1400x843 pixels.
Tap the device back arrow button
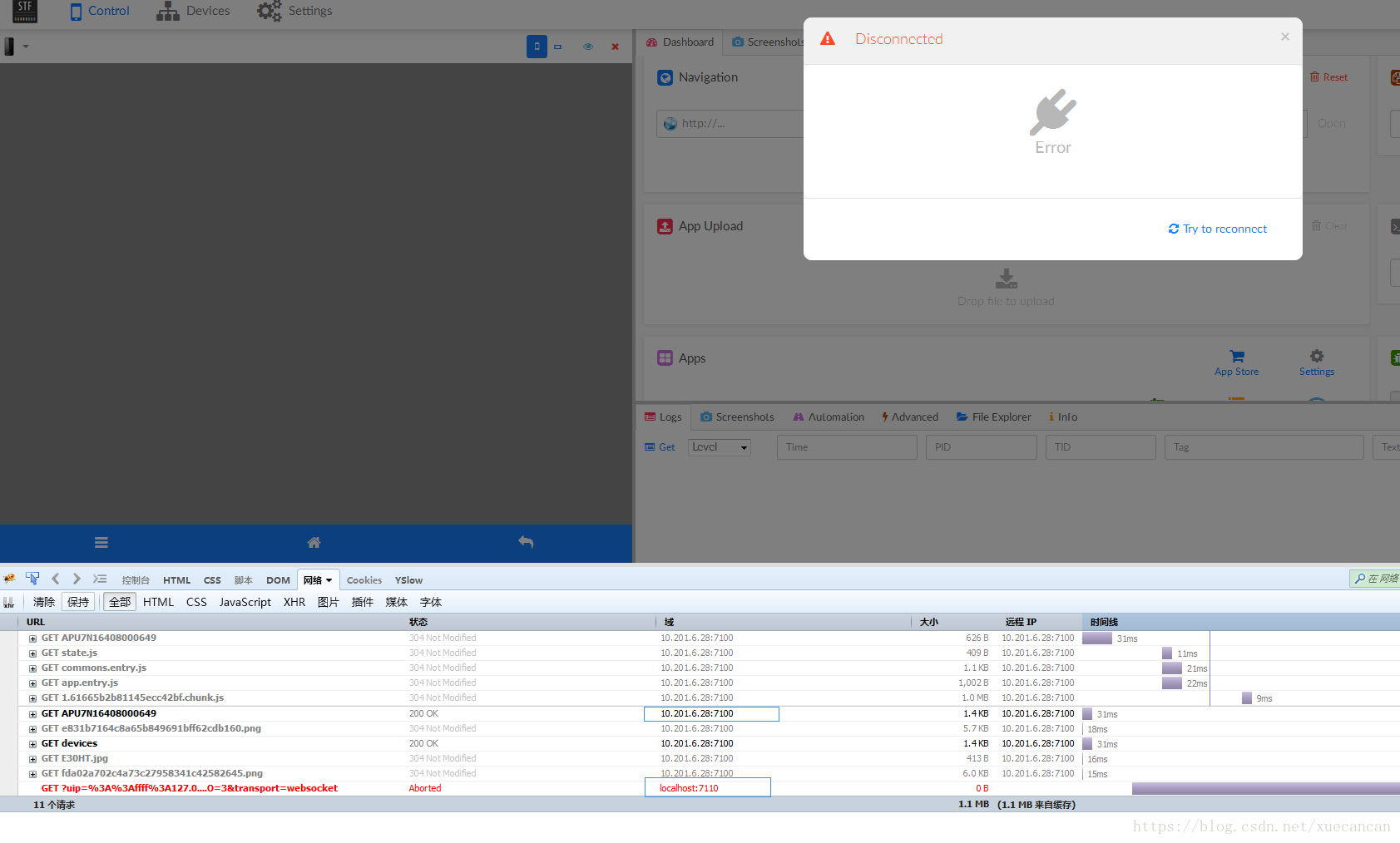pos(526,542)
